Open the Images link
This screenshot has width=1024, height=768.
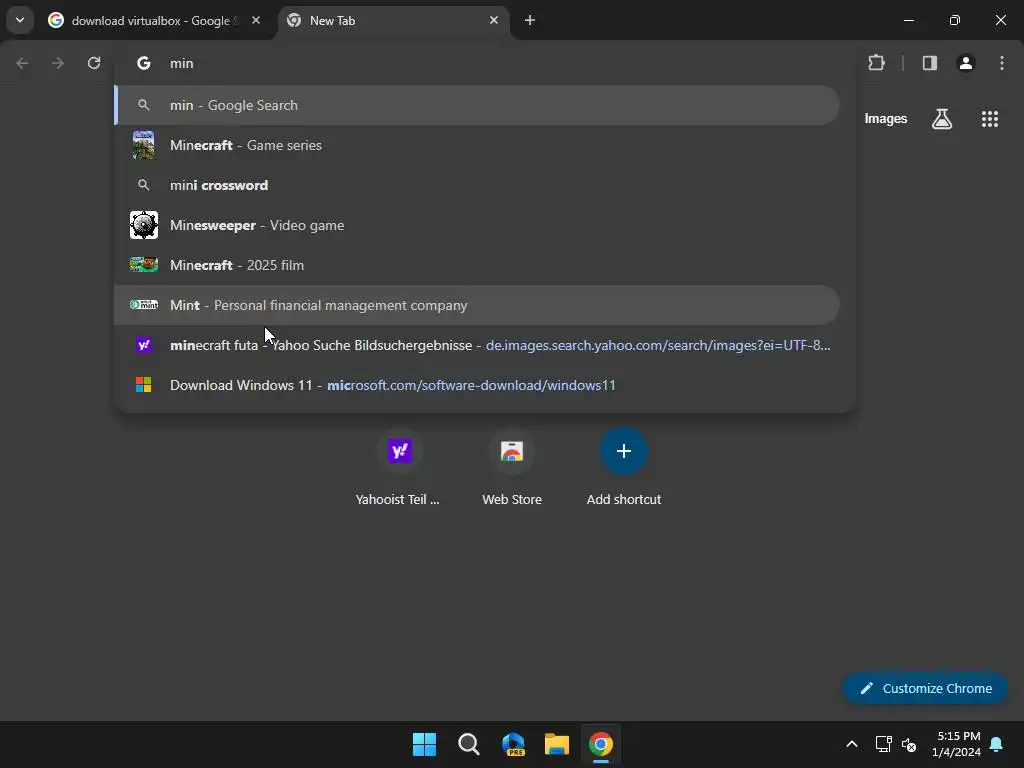point(886,119)
